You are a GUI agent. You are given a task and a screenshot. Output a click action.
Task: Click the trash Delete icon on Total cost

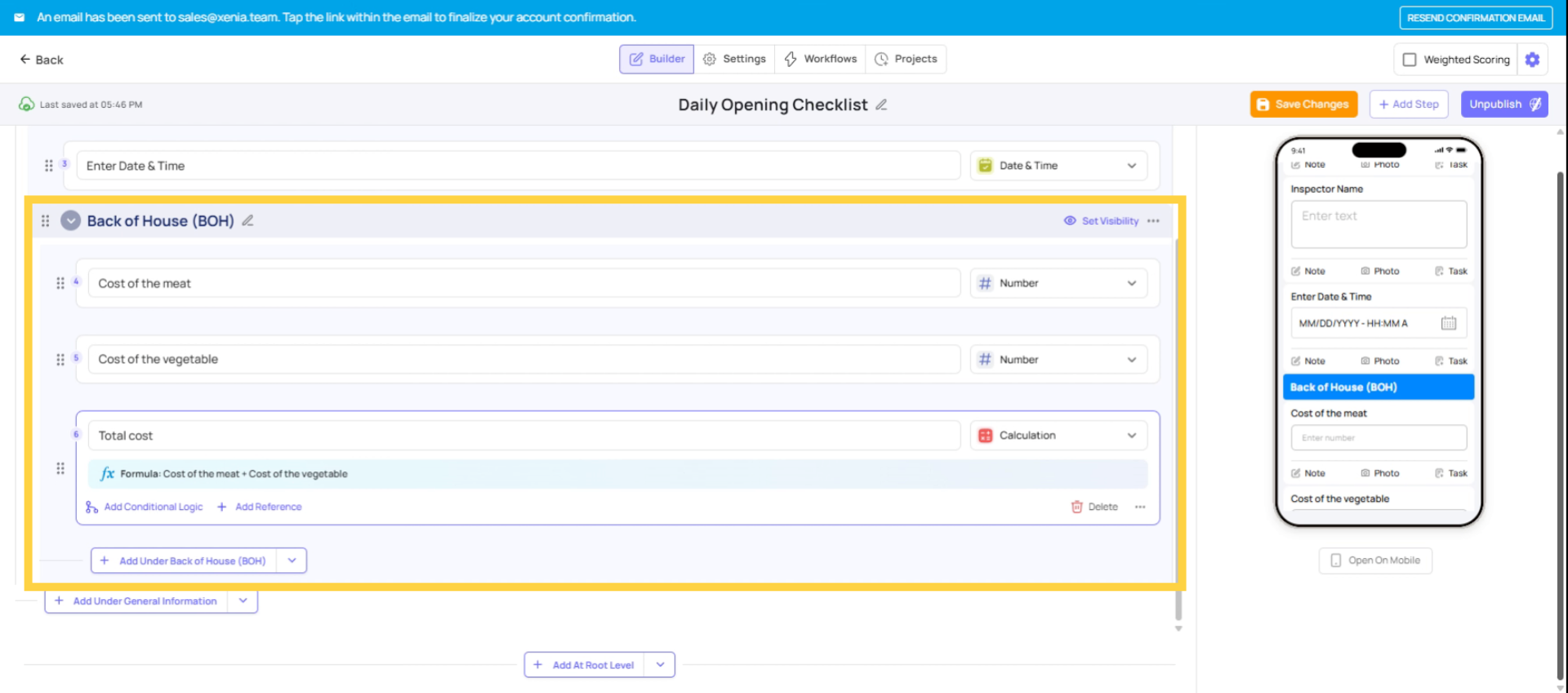coord(1076,507)
